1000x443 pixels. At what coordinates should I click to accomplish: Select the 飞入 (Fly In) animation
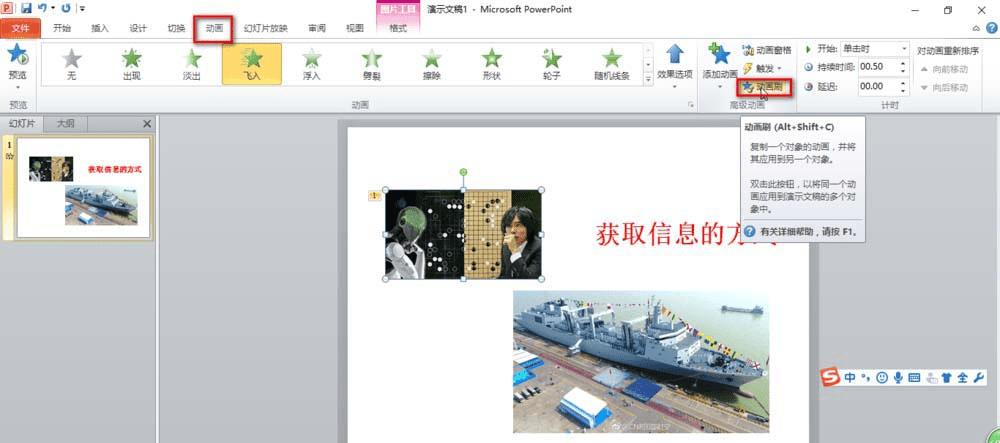pyautogui.click(x=252, y=64)
